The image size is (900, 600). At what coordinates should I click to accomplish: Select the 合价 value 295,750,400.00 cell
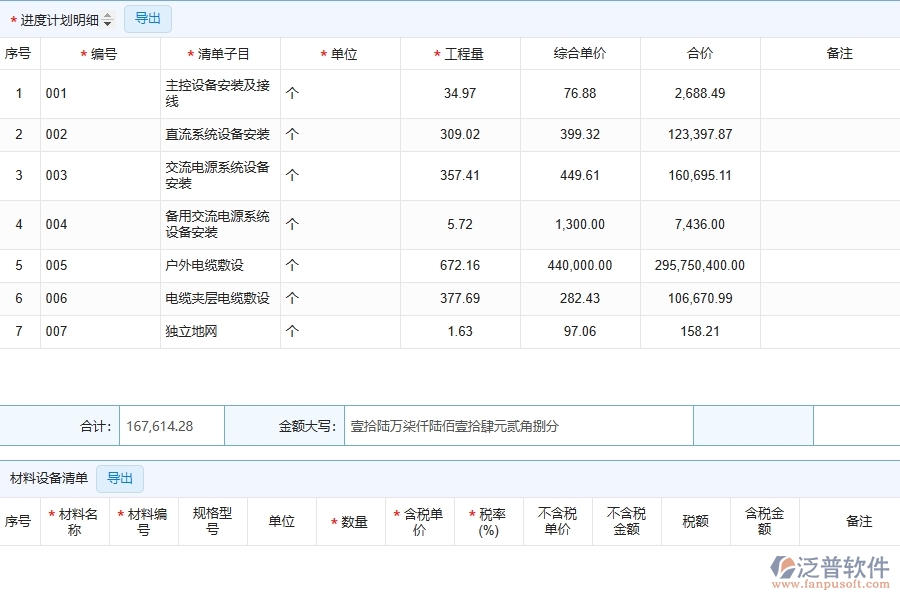coord(700,265)
